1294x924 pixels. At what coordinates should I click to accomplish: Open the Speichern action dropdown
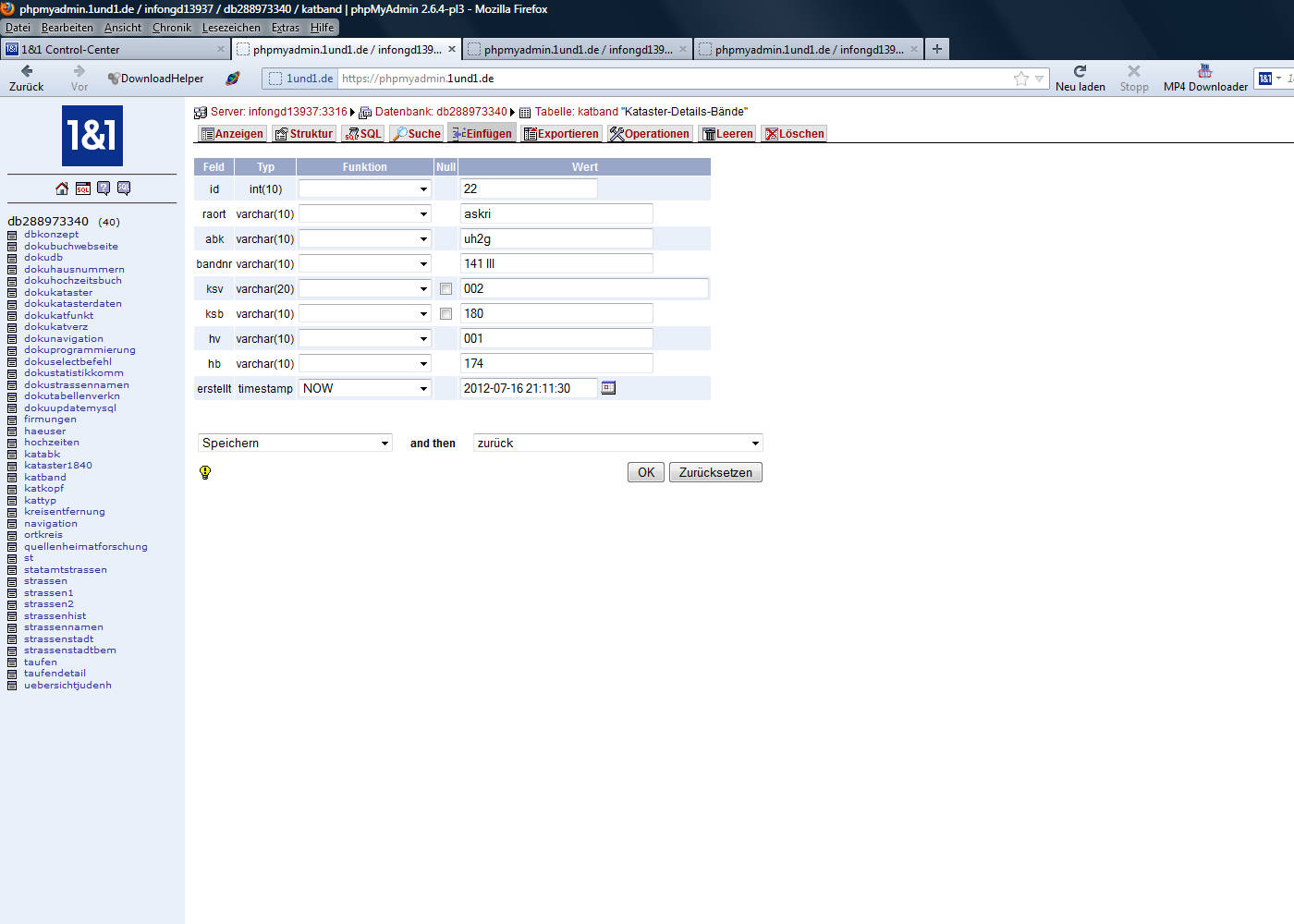tap(295, 444)
